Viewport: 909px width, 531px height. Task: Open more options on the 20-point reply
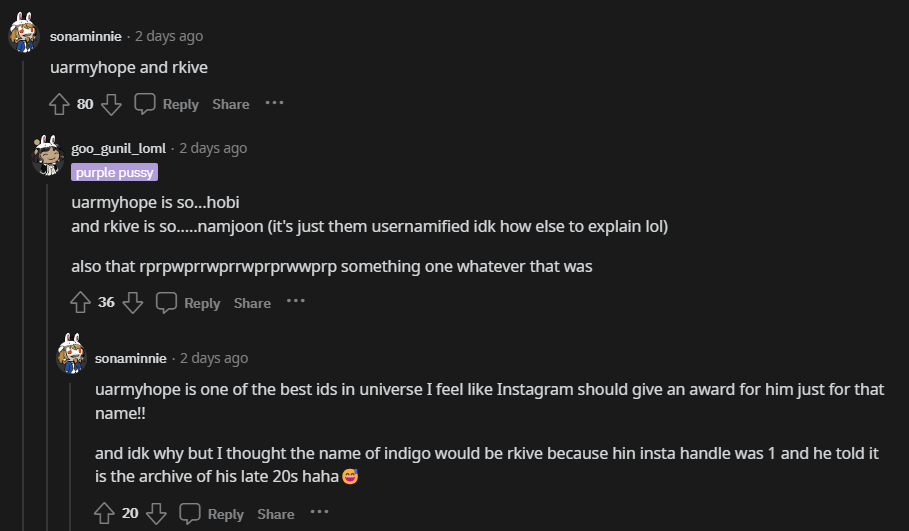[319, 512]
